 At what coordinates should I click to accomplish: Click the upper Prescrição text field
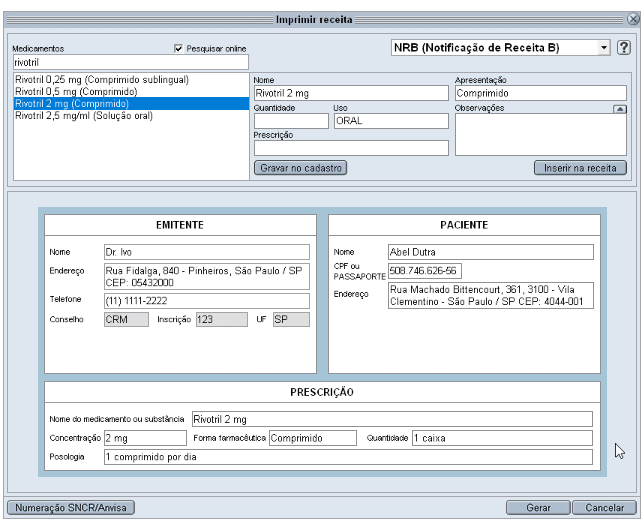click(351, 148)
